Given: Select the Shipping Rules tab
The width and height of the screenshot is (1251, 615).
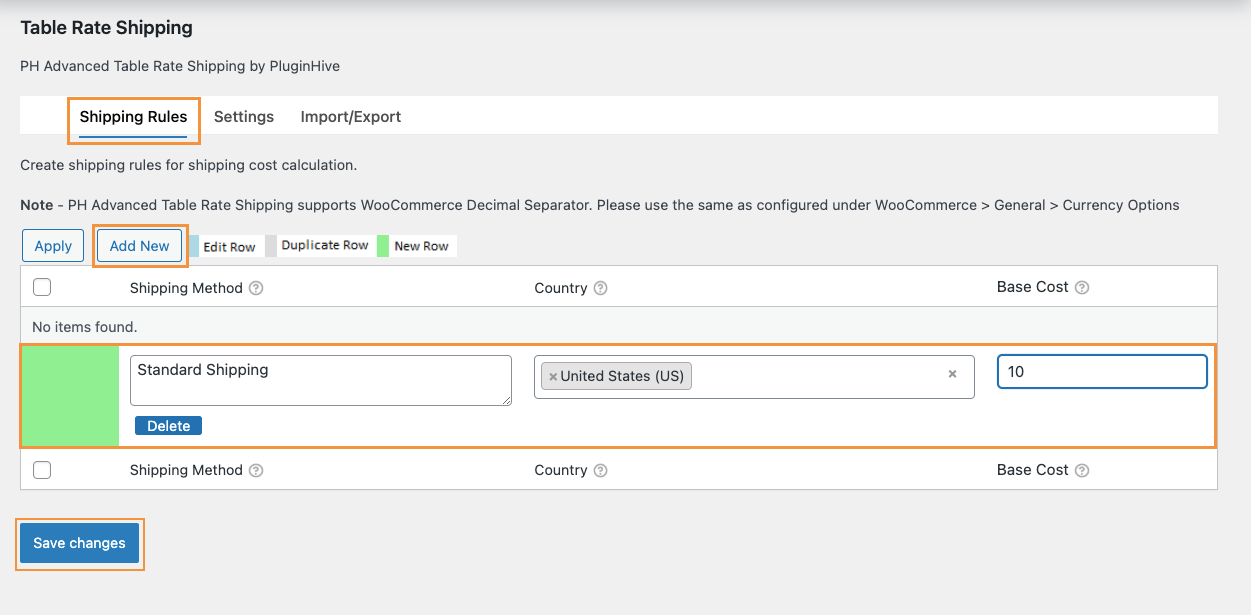Looking at the screenshot, I should [133, 117].
